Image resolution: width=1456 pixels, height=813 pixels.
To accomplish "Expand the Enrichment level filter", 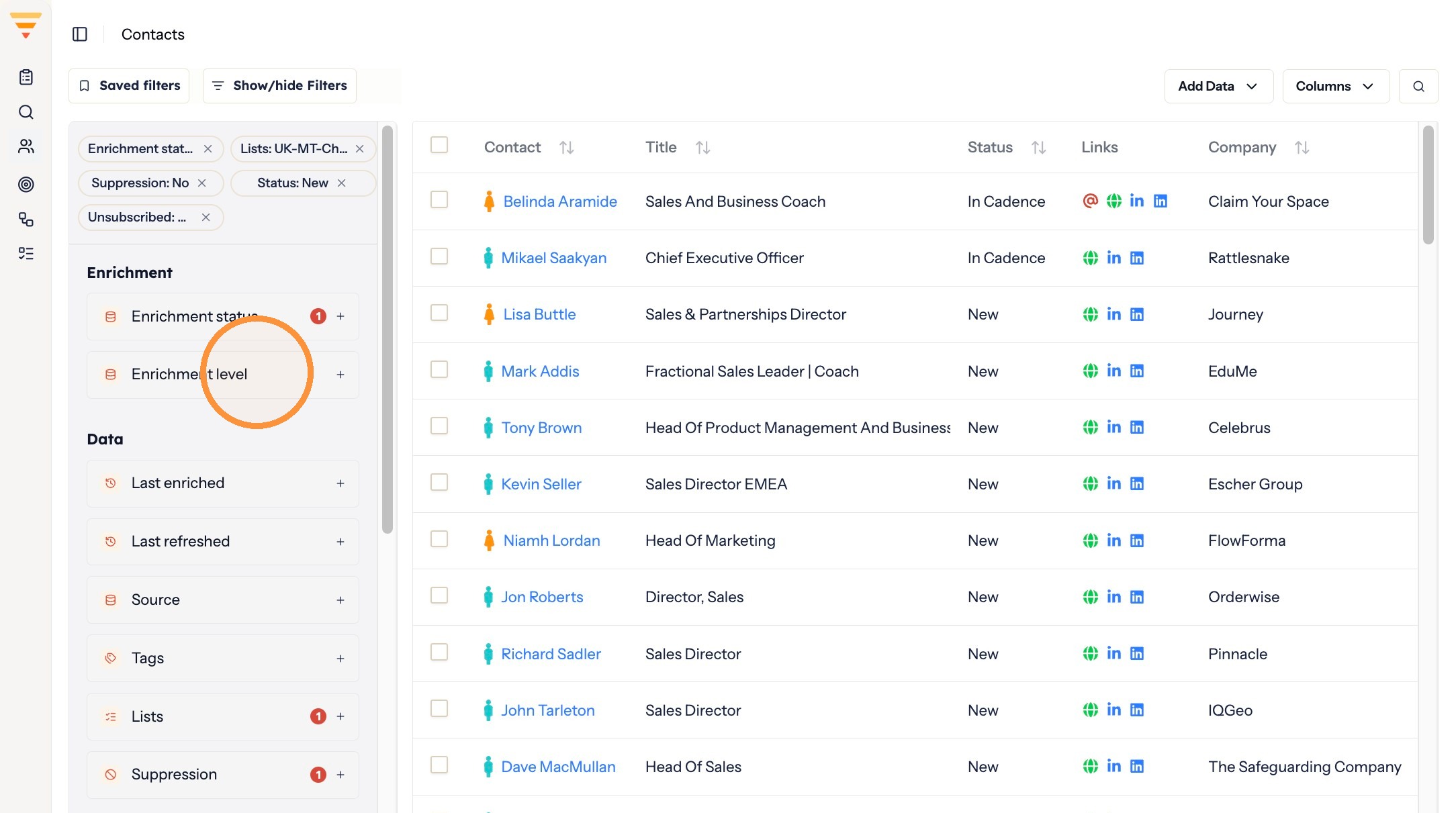I will pyautogui.click(x=340, y=375).
